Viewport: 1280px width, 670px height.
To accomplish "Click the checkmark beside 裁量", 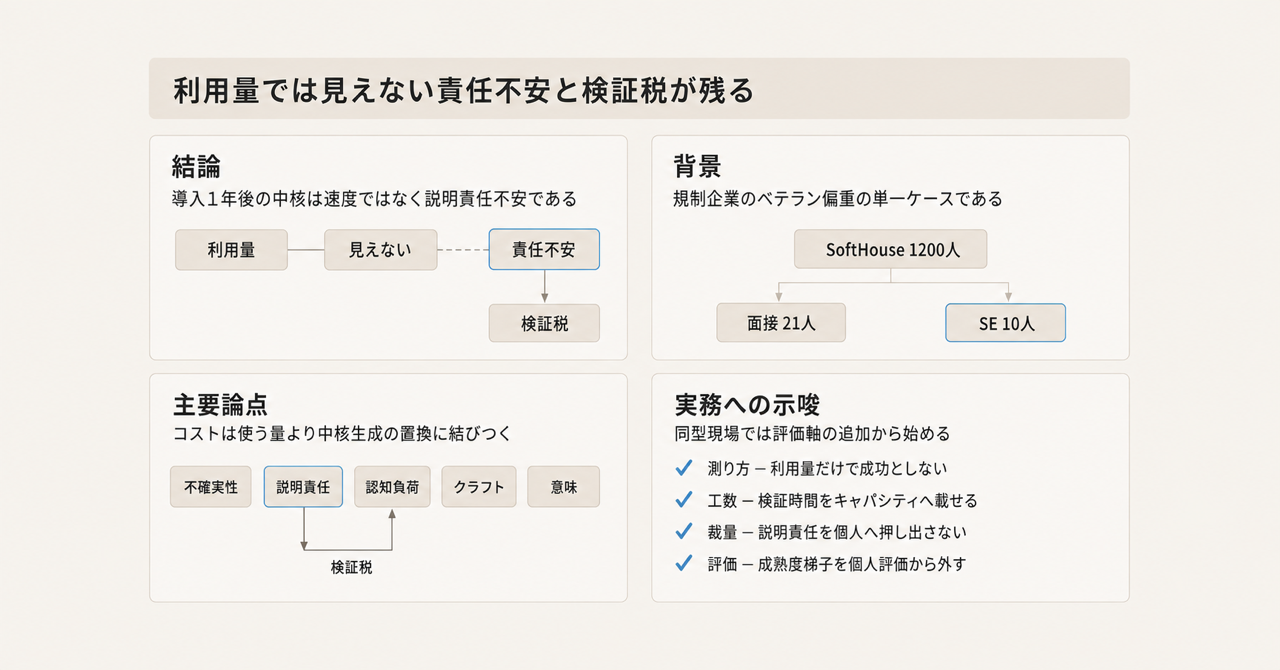I will tap(684, 531).
